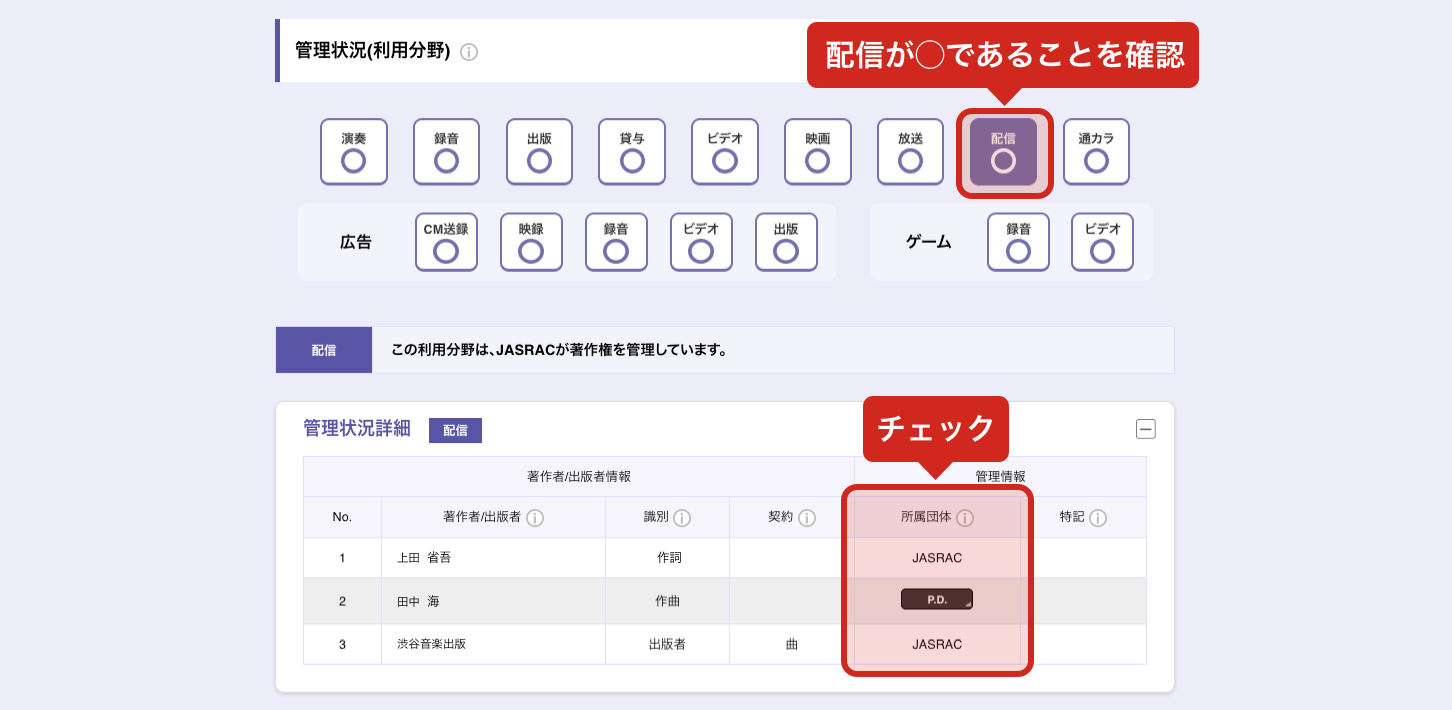Image resolution: width=1452 pixels, height=710 pixels.
Task: Click info icon next to 所属団体 header
Action: point(965,518)
